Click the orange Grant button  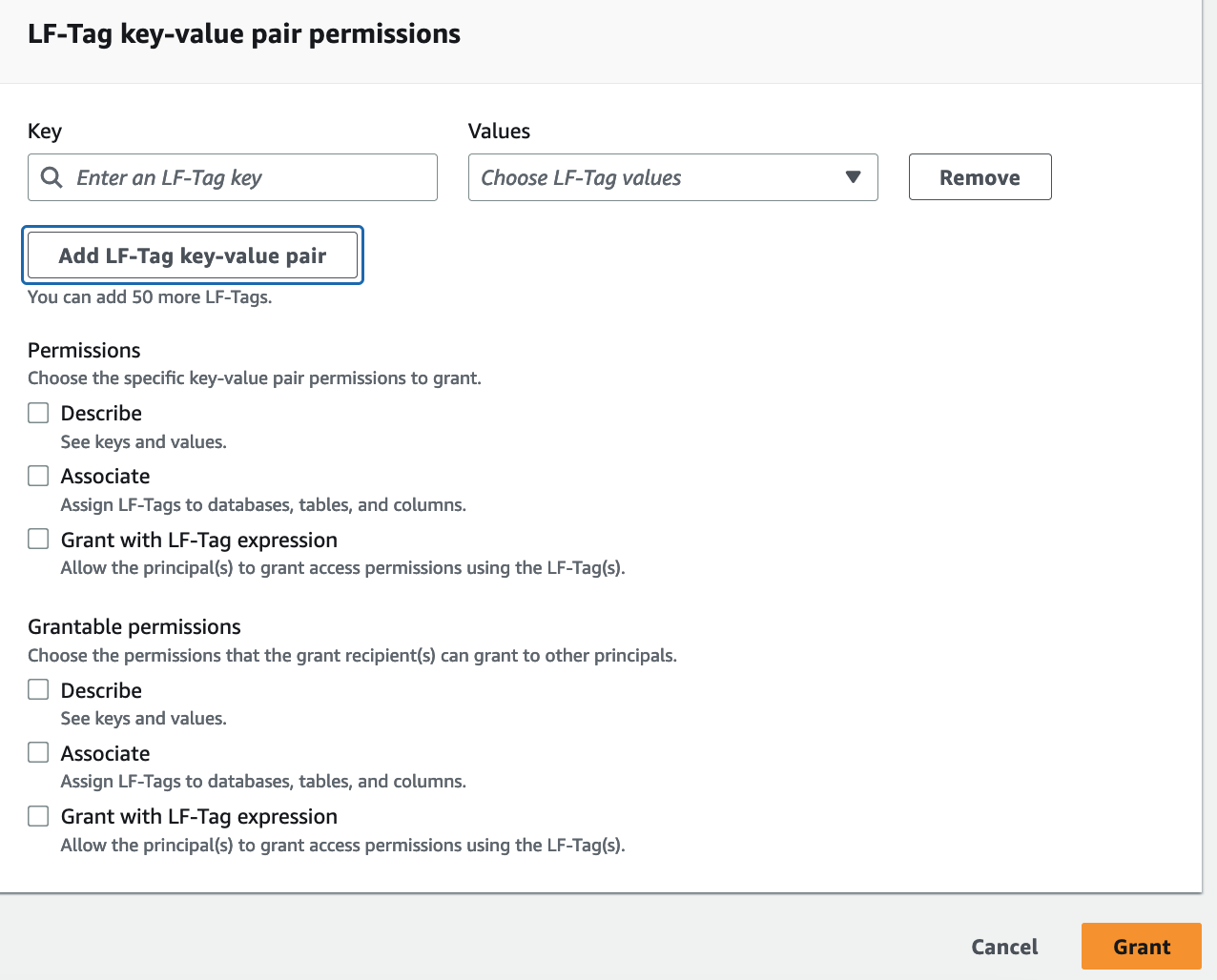coord(1141,946)
